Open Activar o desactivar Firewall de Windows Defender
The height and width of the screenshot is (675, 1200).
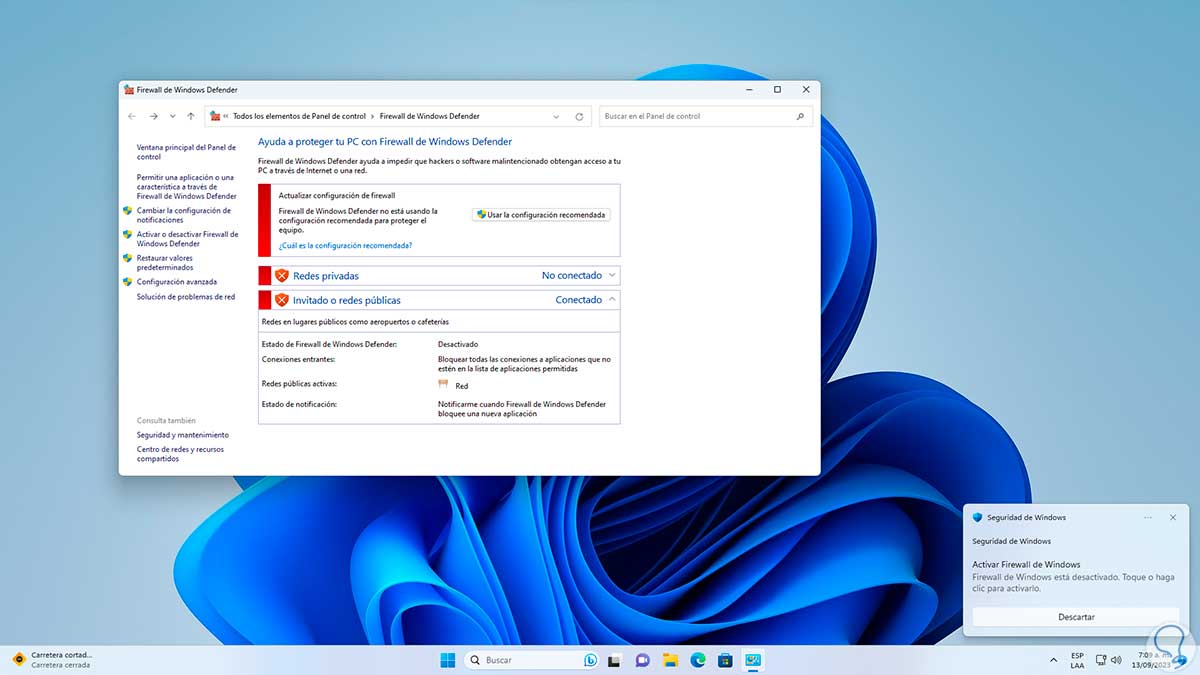tap(188, 239)
